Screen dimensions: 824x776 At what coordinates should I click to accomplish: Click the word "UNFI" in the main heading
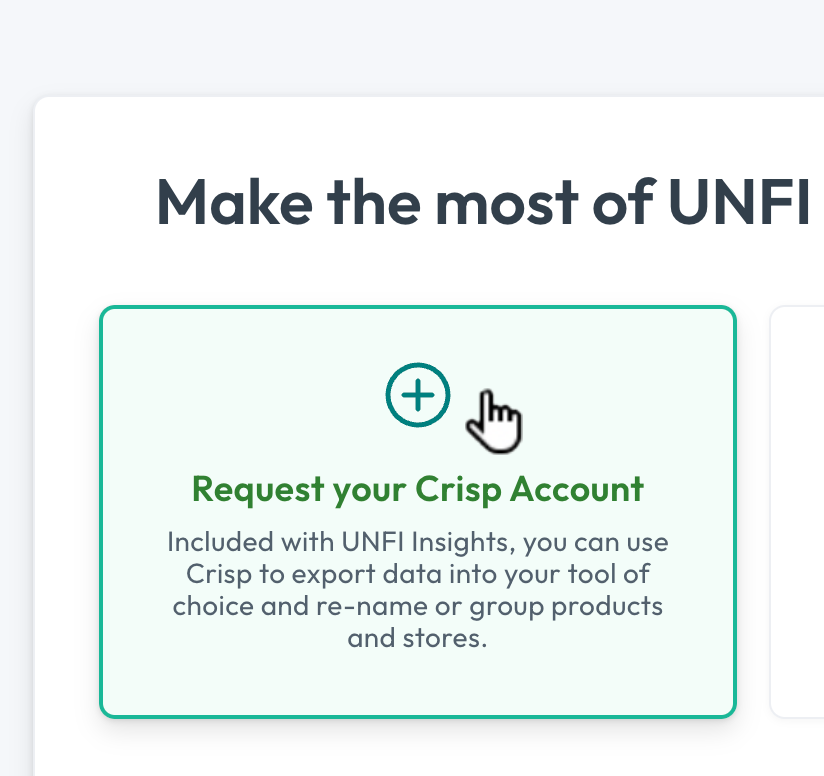737,202
